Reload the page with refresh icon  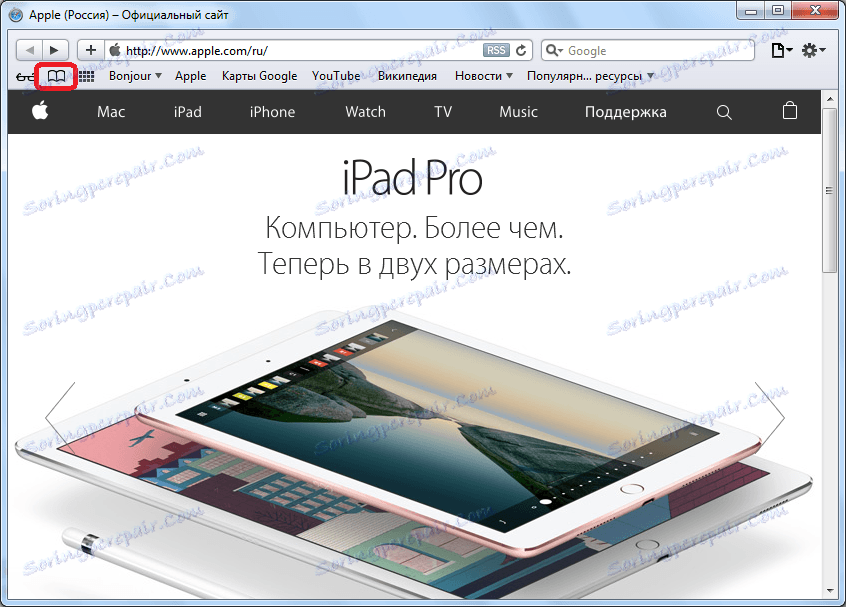[521, 50]
